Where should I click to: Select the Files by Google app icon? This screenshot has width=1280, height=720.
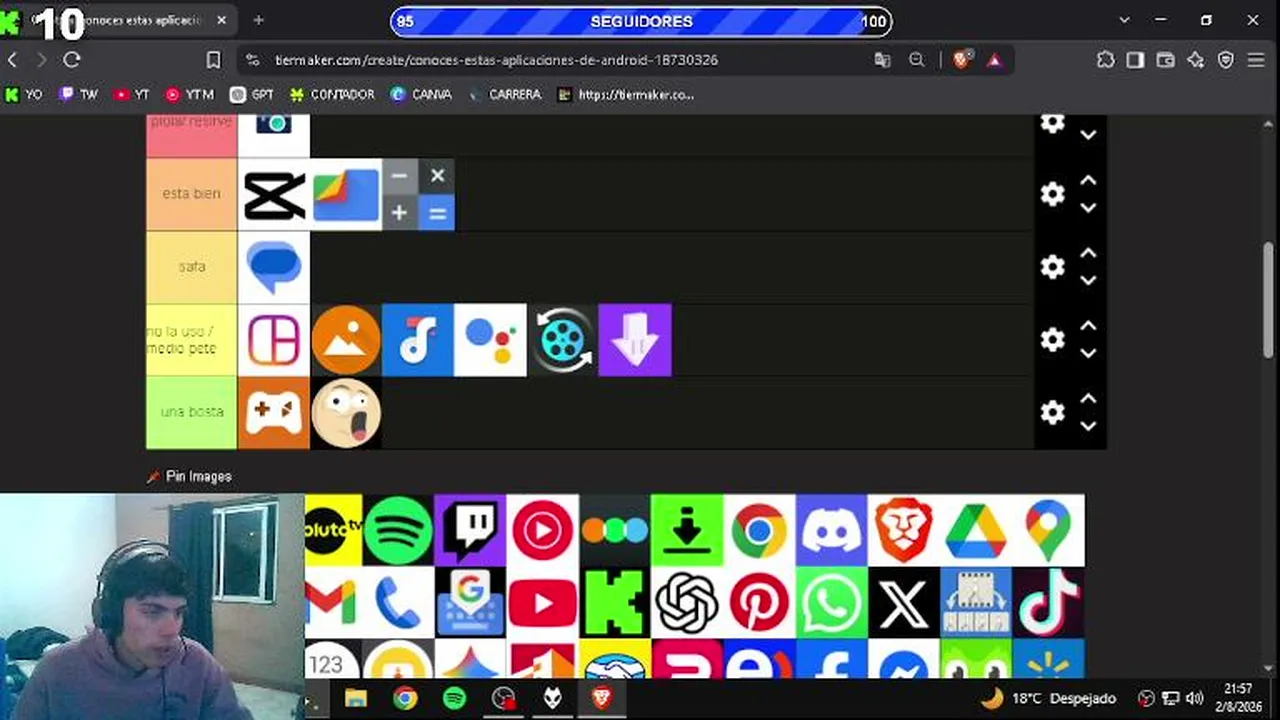tap(346, 194)
